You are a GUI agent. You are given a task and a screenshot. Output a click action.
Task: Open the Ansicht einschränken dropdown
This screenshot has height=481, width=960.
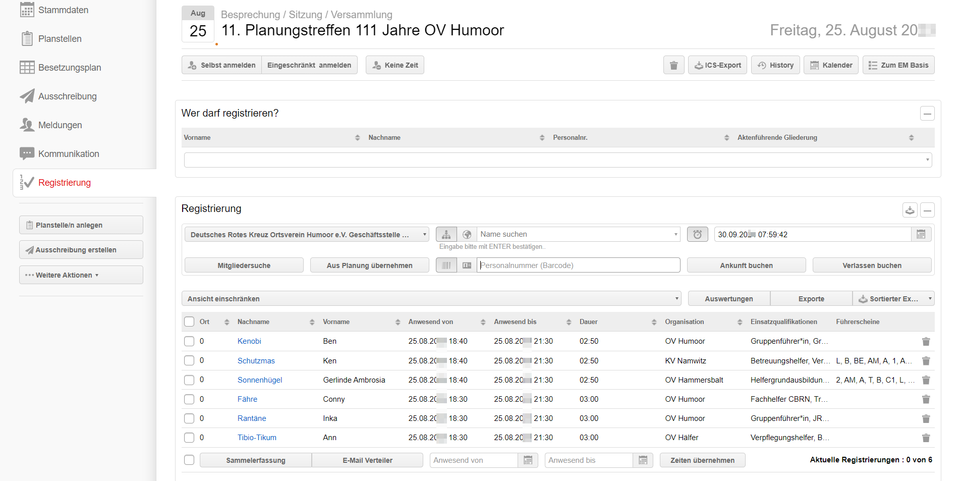432,299
